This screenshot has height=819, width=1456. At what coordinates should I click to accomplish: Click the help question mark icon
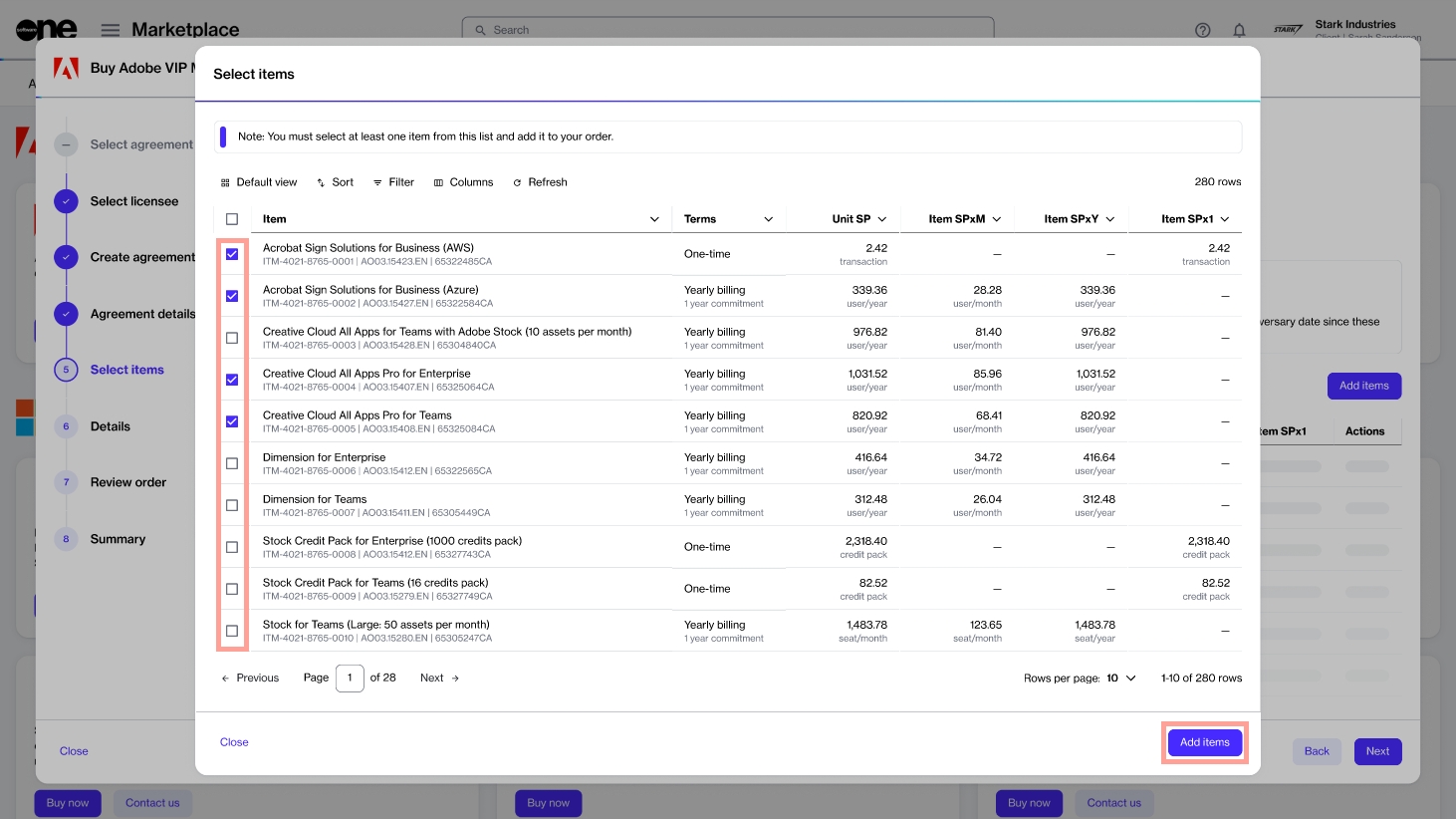tap(1202, 30)
